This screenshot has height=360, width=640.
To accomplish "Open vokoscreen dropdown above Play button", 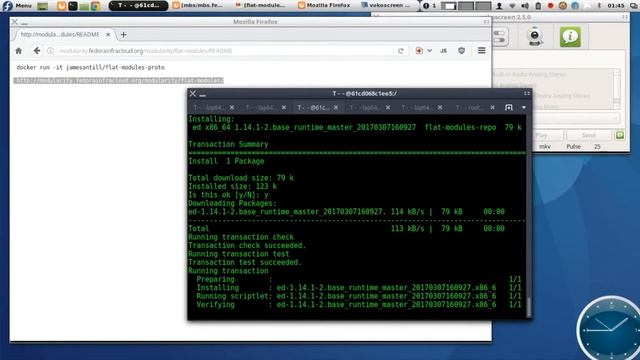I will click(576, 118).
